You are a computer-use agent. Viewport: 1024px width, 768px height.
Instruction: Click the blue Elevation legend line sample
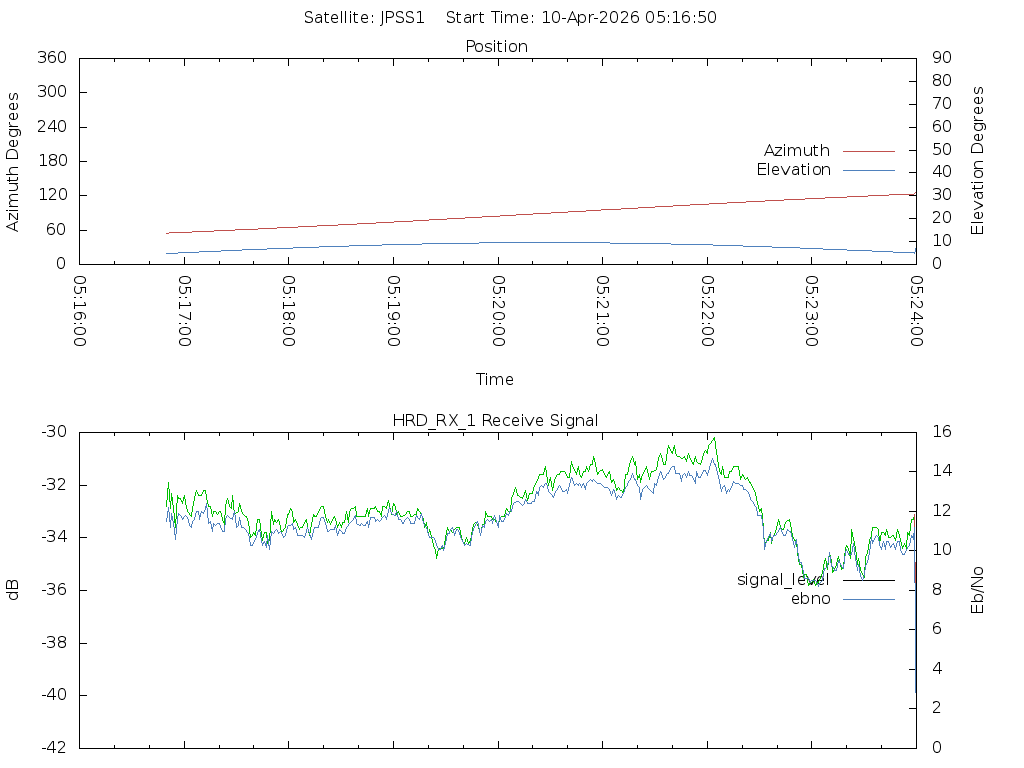pos(868,170)
